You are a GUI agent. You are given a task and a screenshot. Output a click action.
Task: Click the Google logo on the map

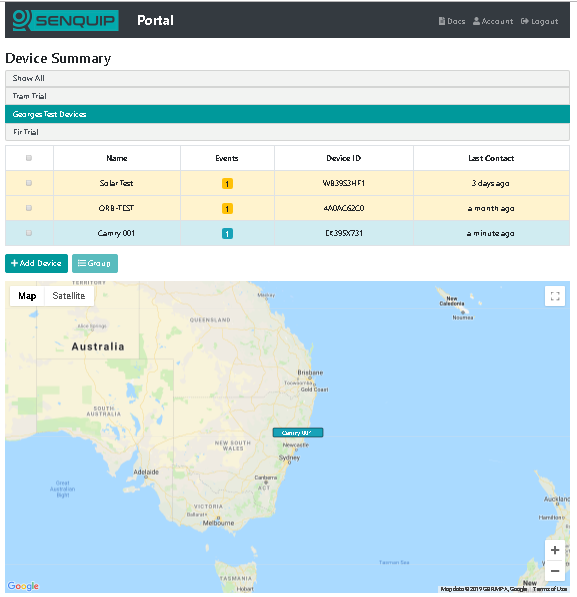coord(23,586)
